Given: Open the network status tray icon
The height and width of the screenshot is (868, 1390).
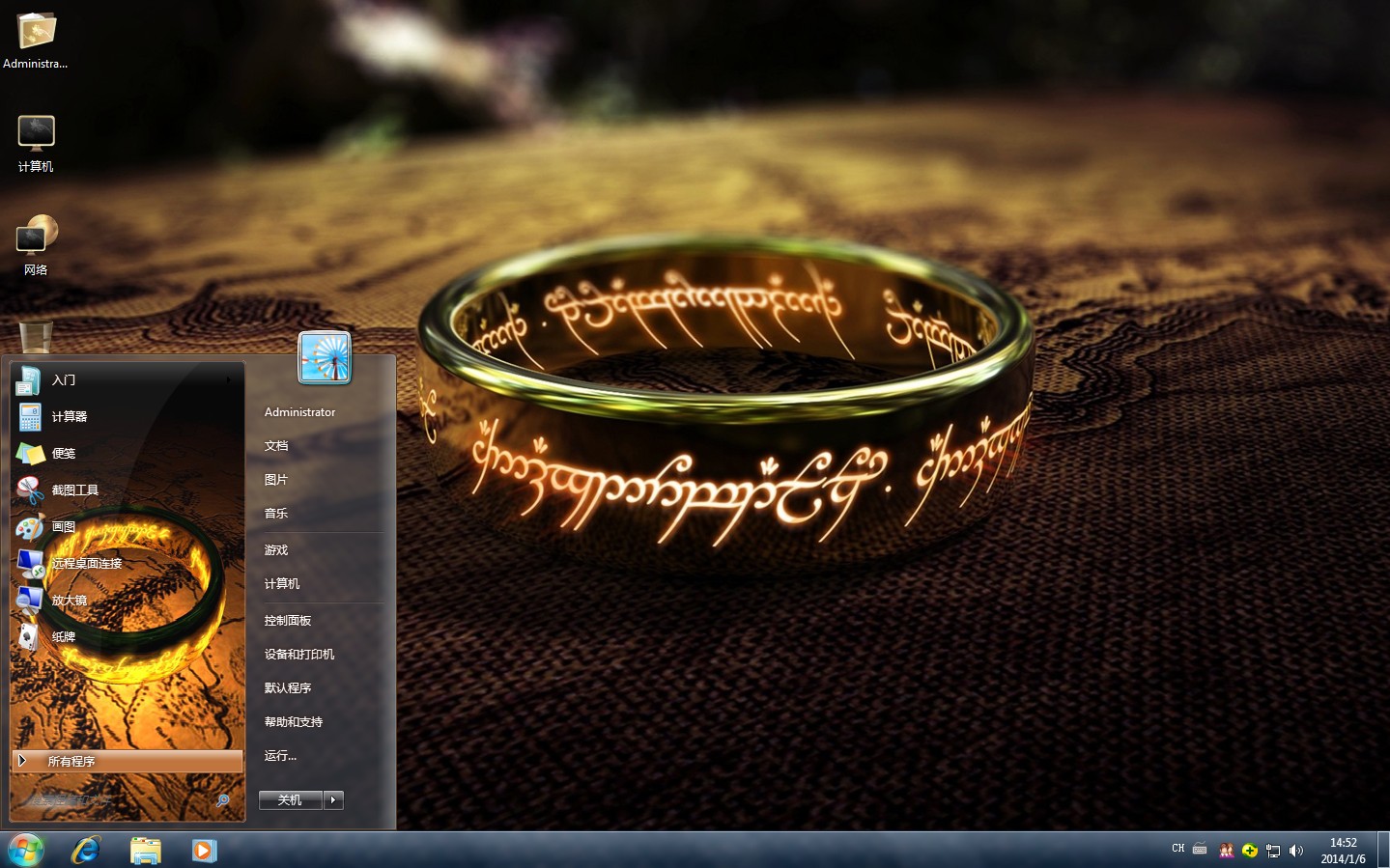Looking at the screenshot, I should pyautogui.click(x=1273, y=851).
